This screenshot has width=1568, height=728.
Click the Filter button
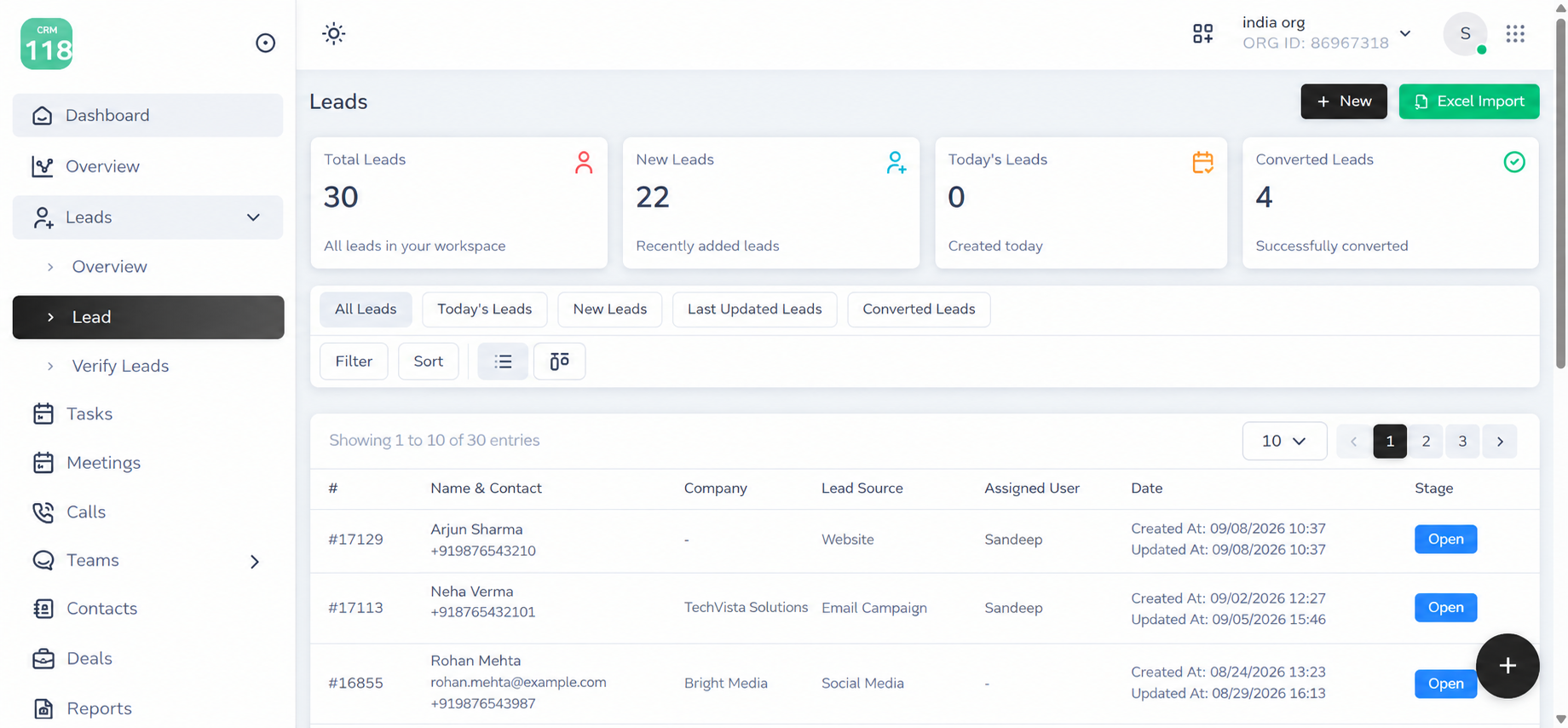(x=354, y=361)
